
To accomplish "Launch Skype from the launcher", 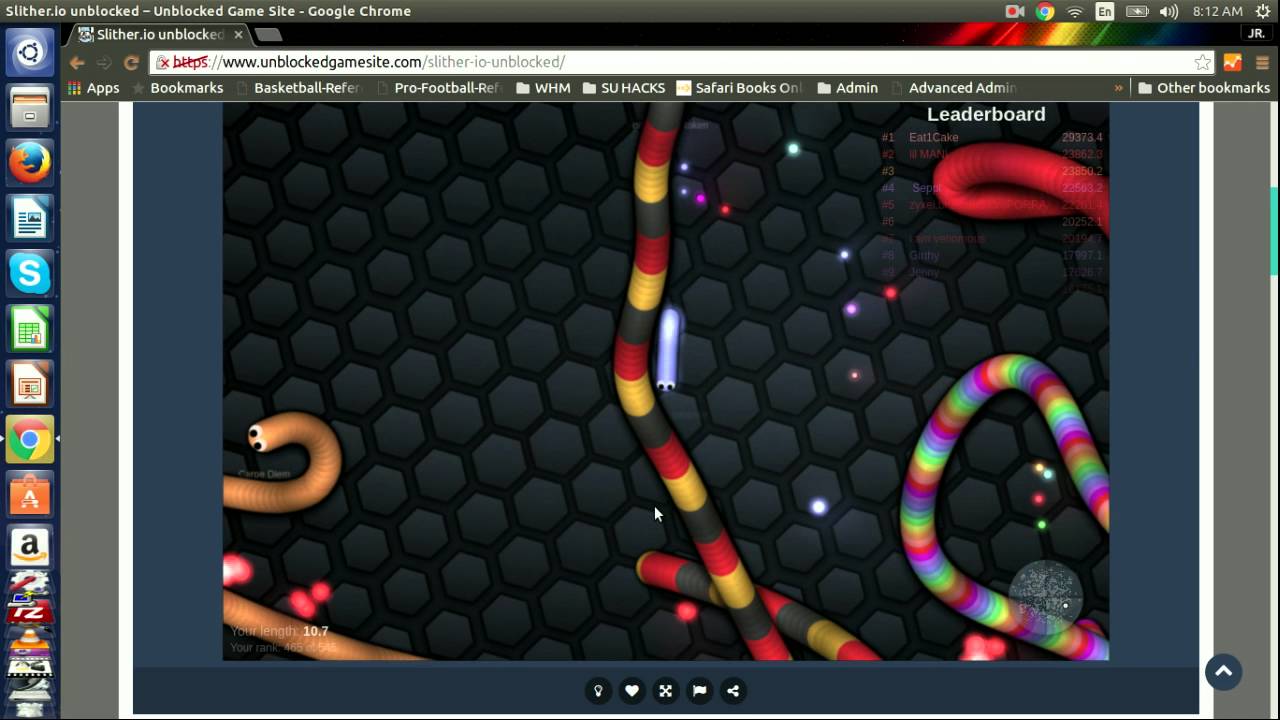I will tap(30, 273).
